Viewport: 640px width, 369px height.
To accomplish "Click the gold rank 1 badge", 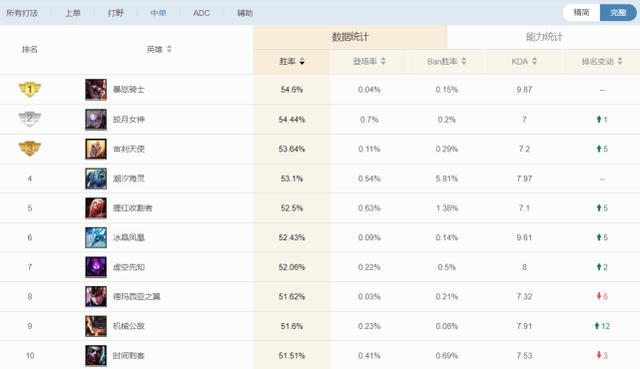I will [x=30, y=89].
